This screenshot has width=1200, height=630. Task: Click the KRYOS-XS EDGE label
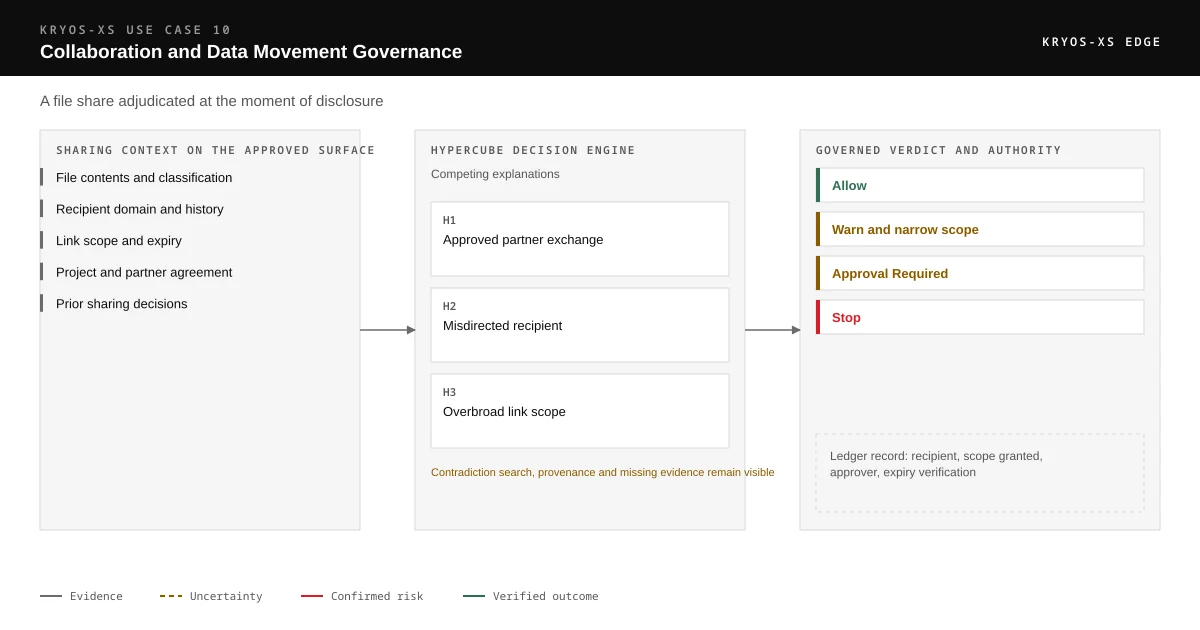1101,42
